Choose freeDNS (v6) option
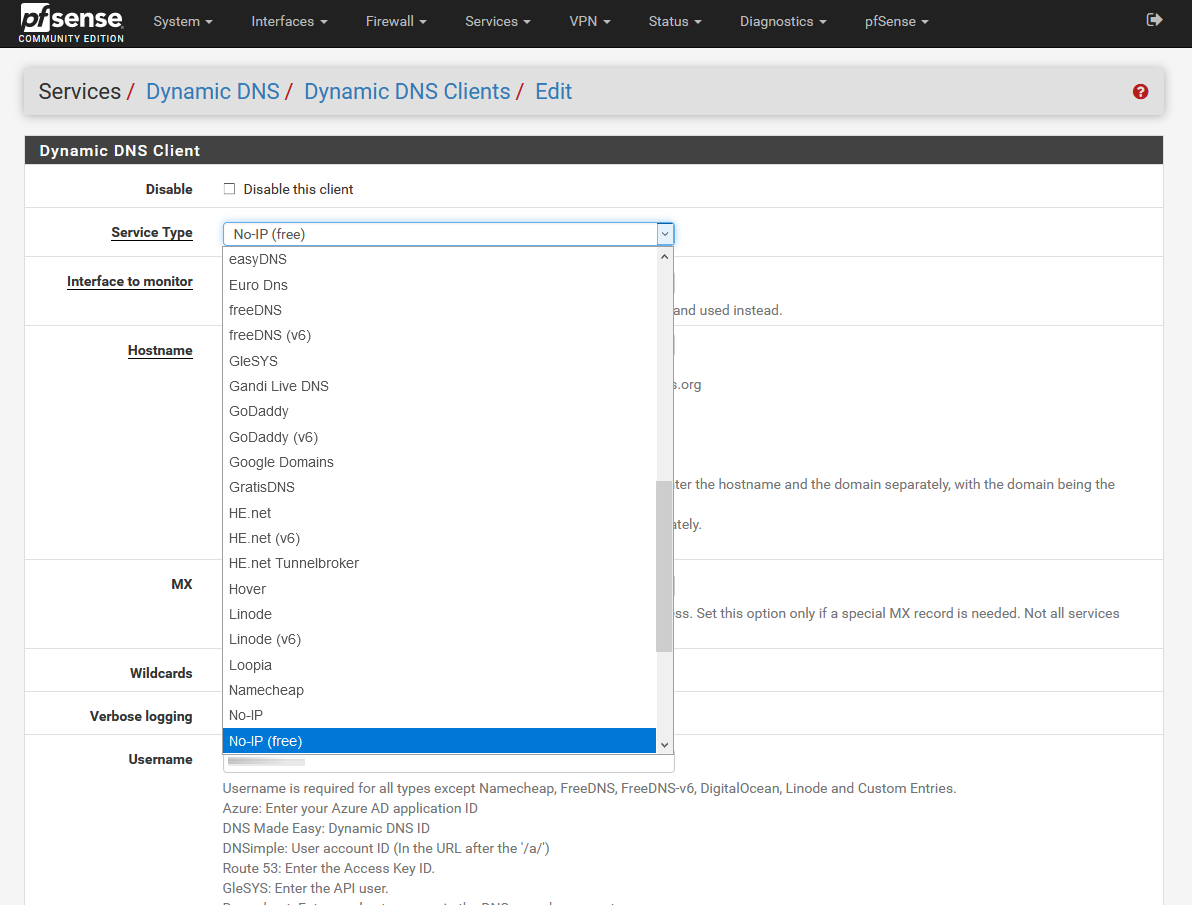1192x905 pixels. coord(439,335)
